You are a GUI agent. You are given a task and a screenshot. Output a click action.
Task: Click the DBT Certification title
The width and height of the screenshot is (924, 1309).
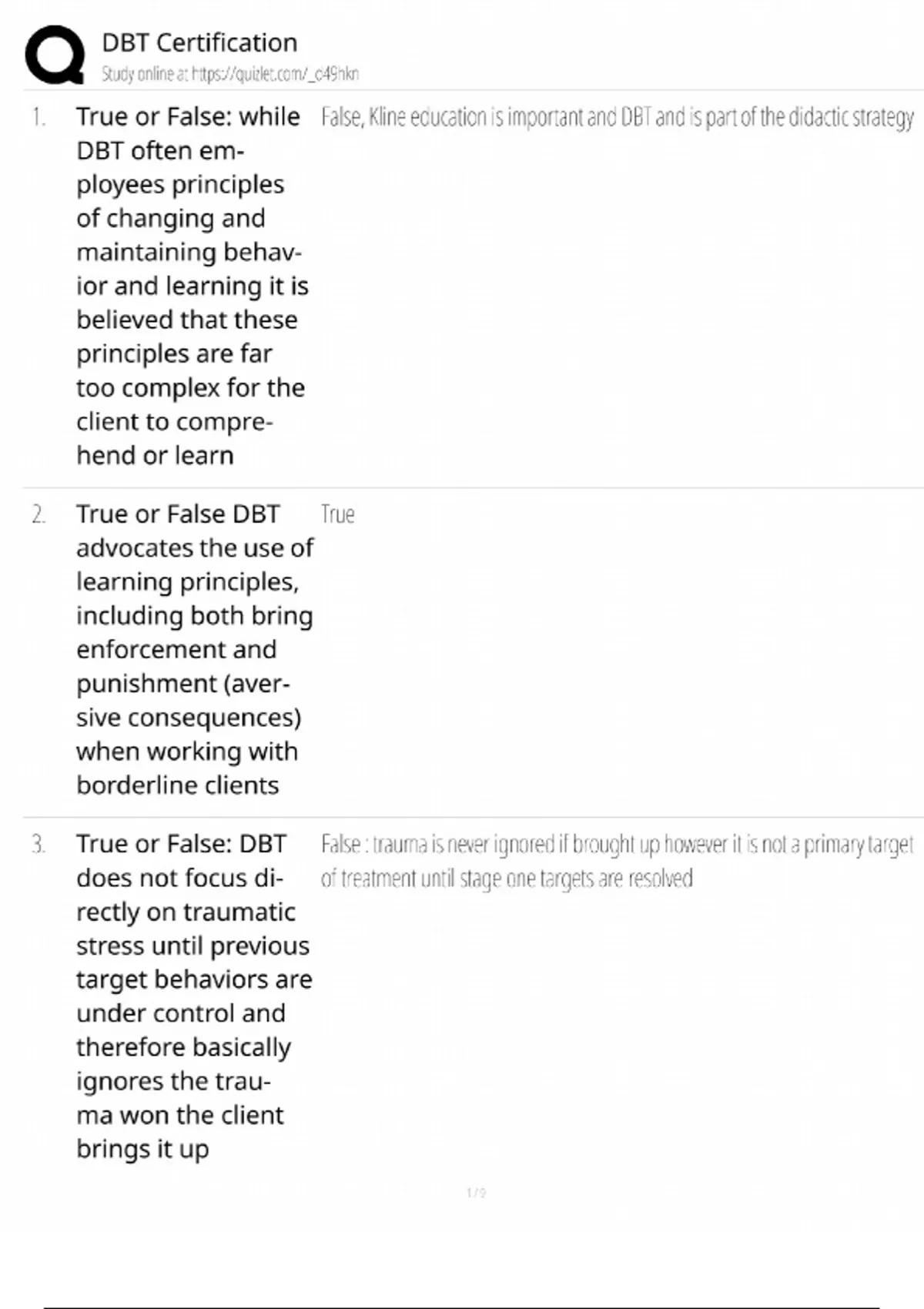[x=199, y=42]
